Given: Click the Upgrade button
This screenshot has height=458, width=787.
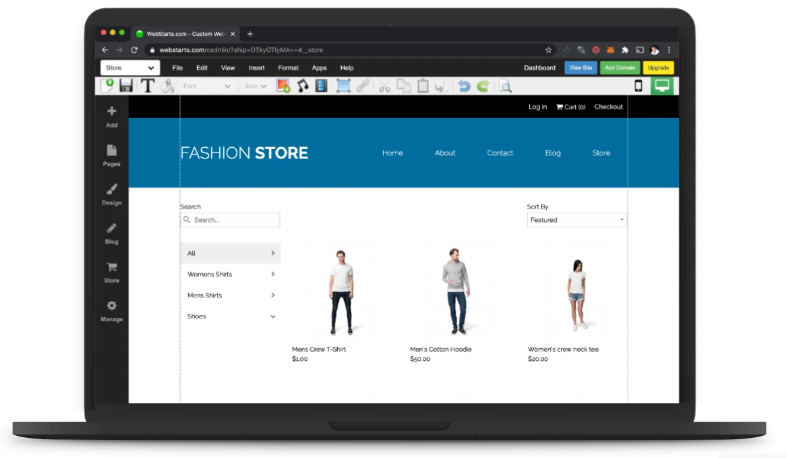Looking at the screenshot, I should [658, 68].
